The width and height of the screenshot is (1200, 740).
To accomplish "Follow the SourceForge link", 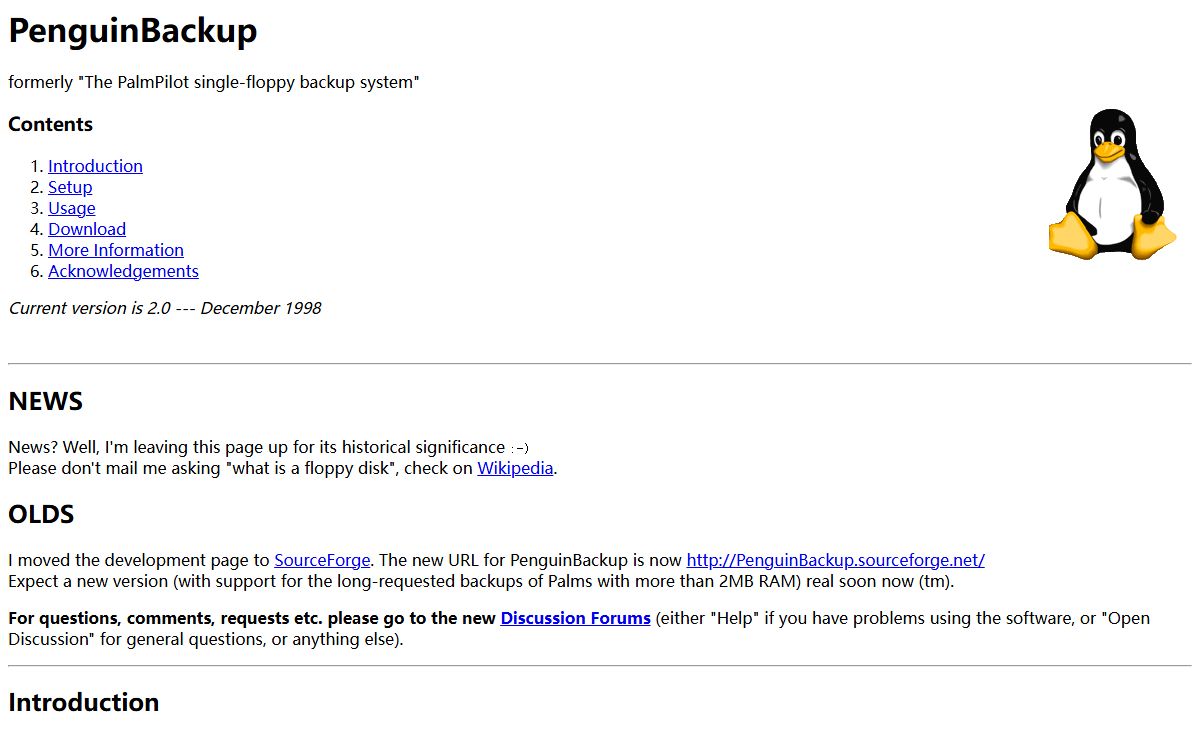I will pyautogui.click(x=322, y=560).
